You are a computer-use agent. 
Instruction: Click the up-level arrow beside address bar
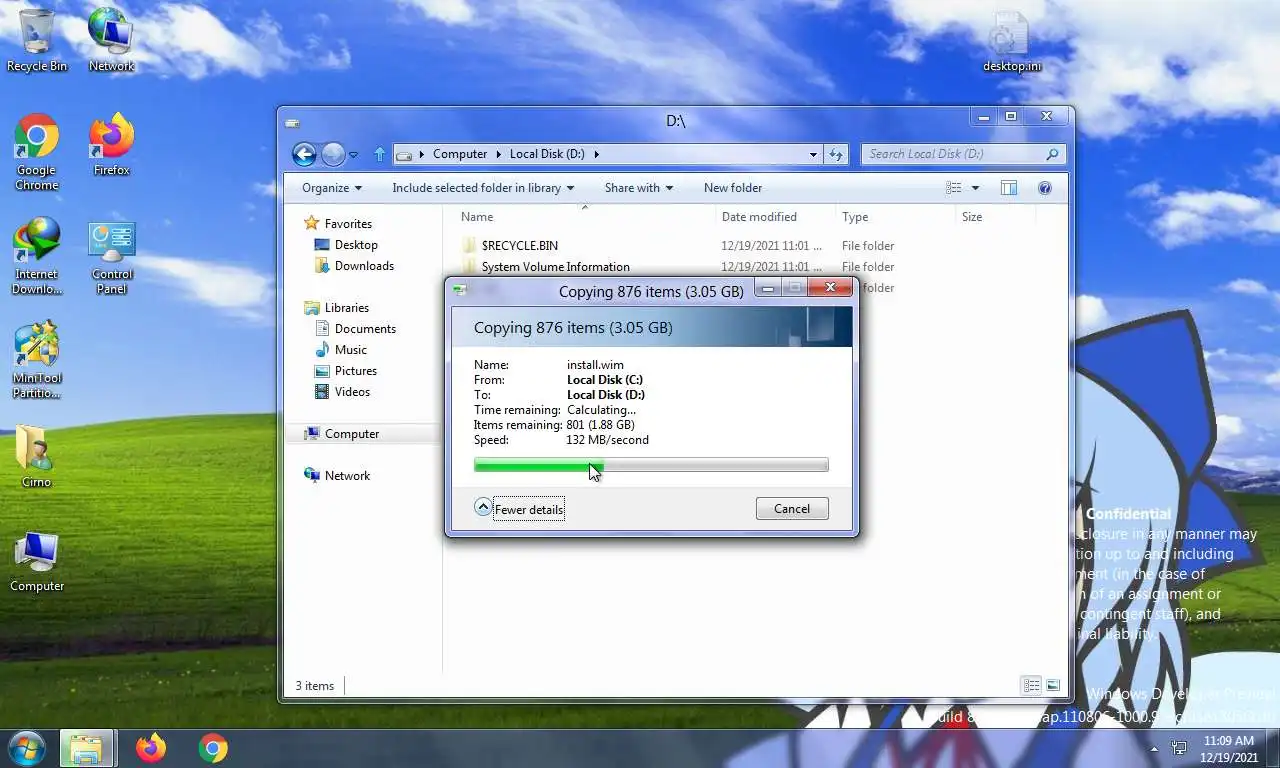pyautogui.click(x=379, y=154)
